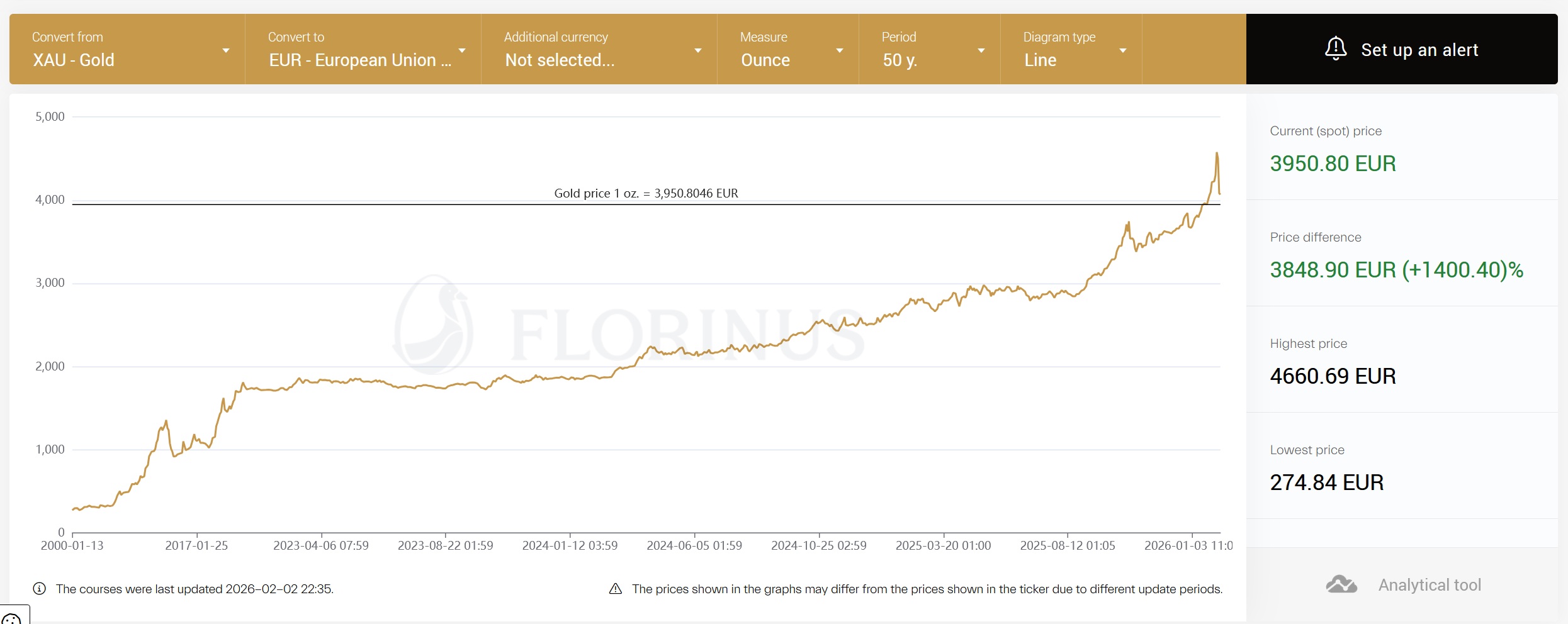Click the price peak on the gold line chart

pyautogui.click(x=1217, y=153)
